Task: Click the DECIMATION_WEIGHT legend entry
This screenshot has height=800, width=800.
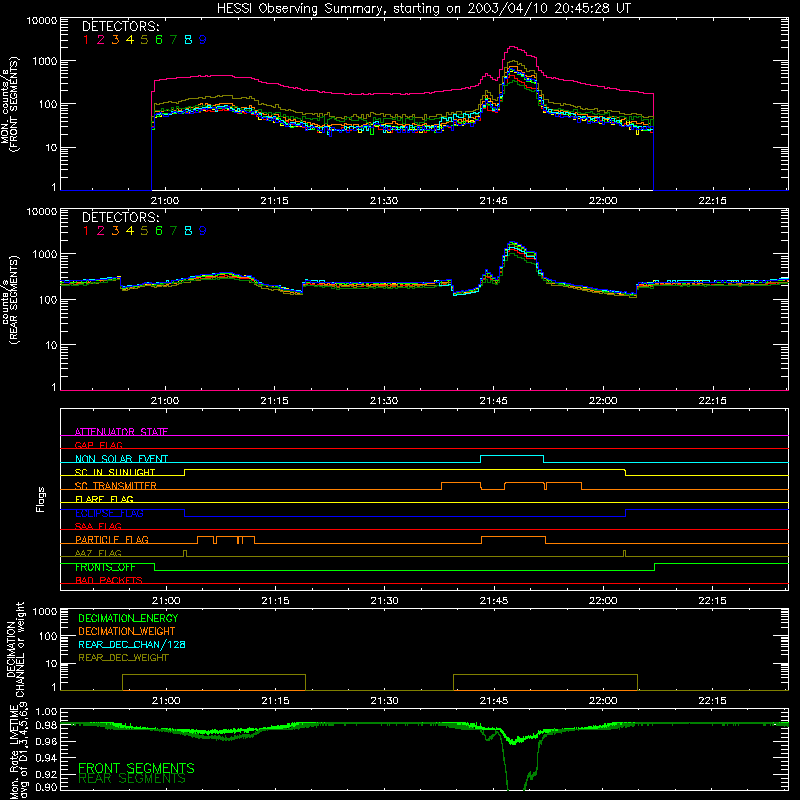Action: (127, 631)
